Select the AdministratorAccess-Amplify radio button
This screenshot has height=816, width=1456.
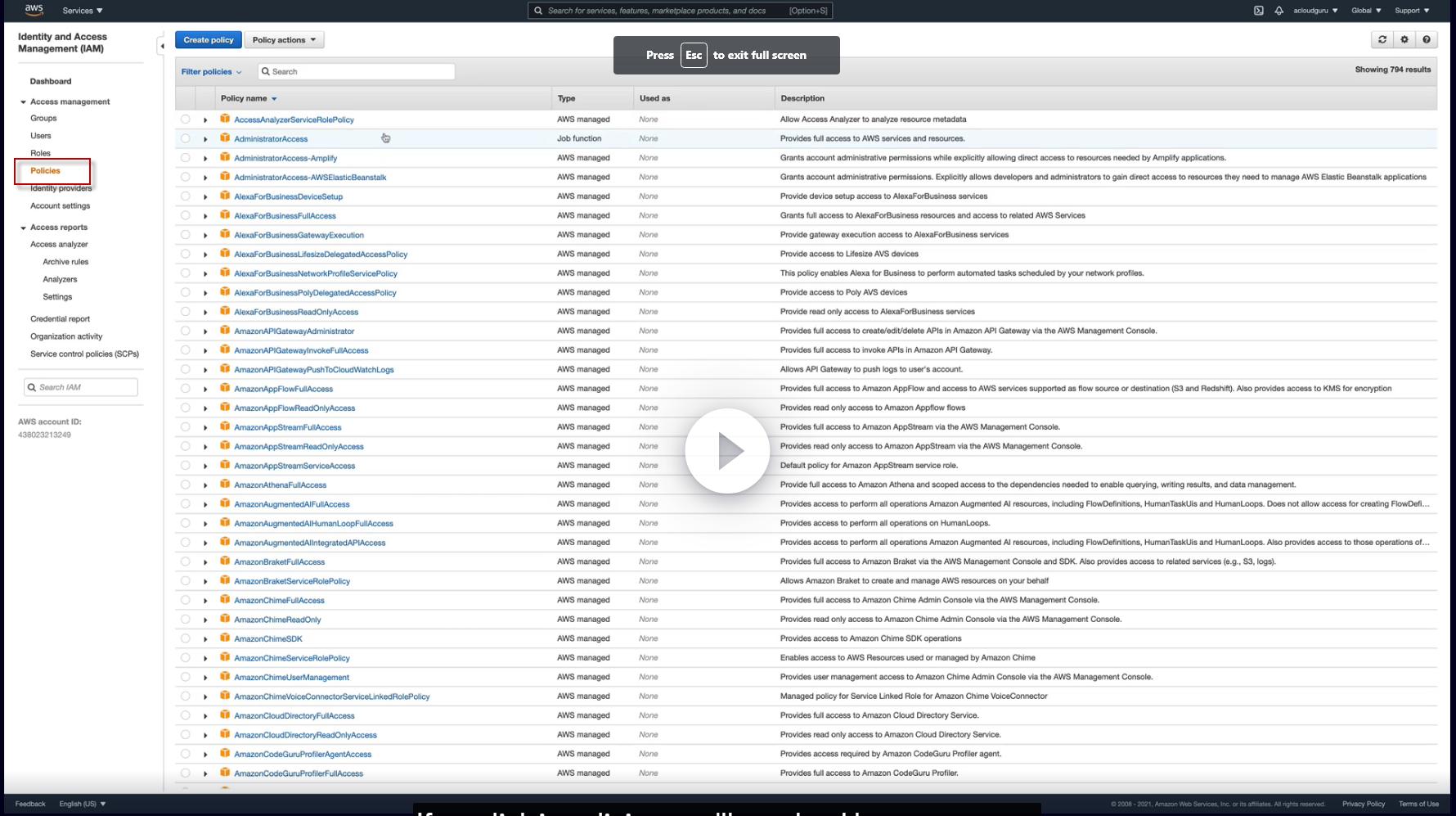[186, 158]
